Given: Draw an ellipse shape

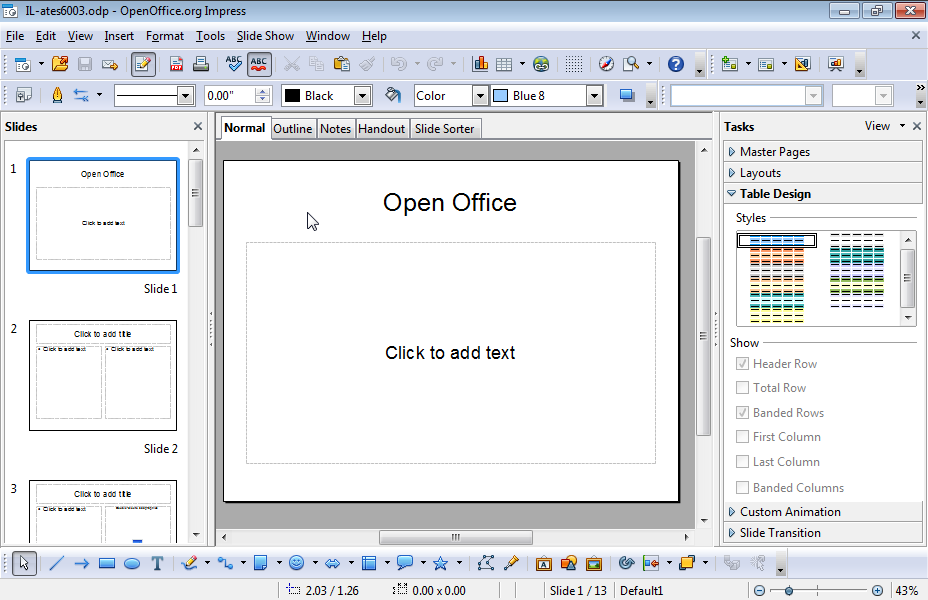Looking at the screenshot, I should pos(131,563).
